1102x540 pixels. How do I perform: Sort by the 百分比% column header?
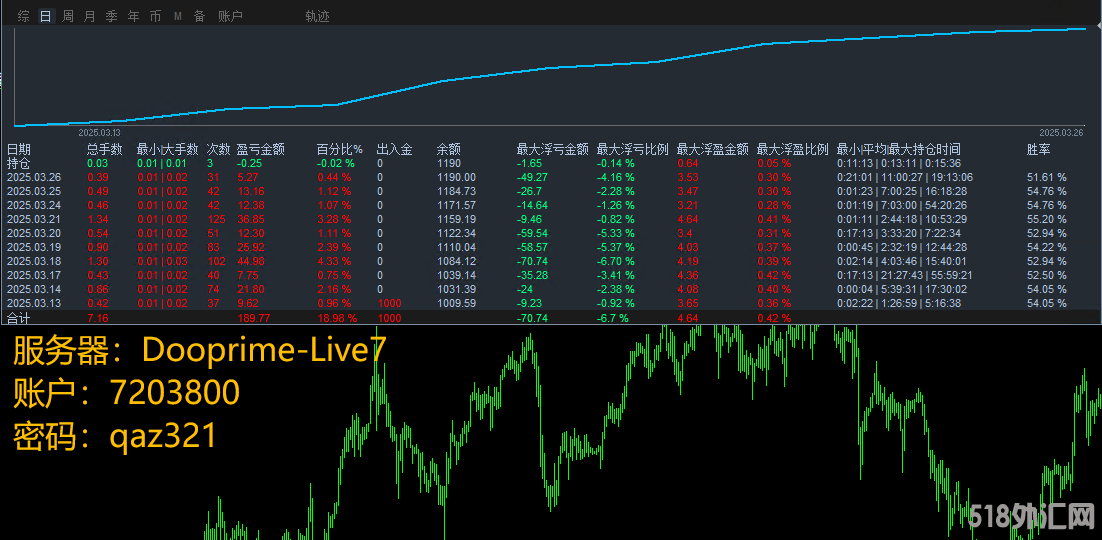[x=339, y=149]
